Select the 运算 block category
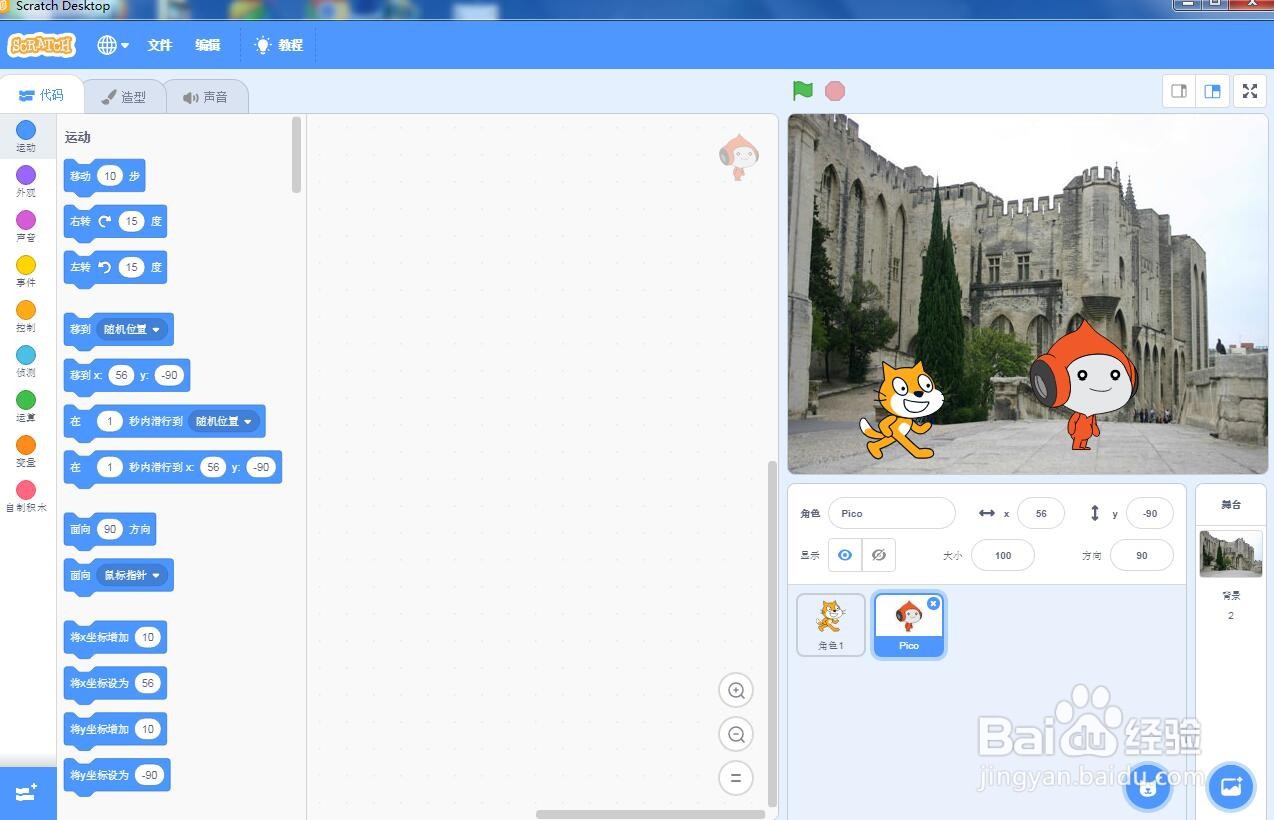Viewport: 1274px width, 820px height. (26, 406)
